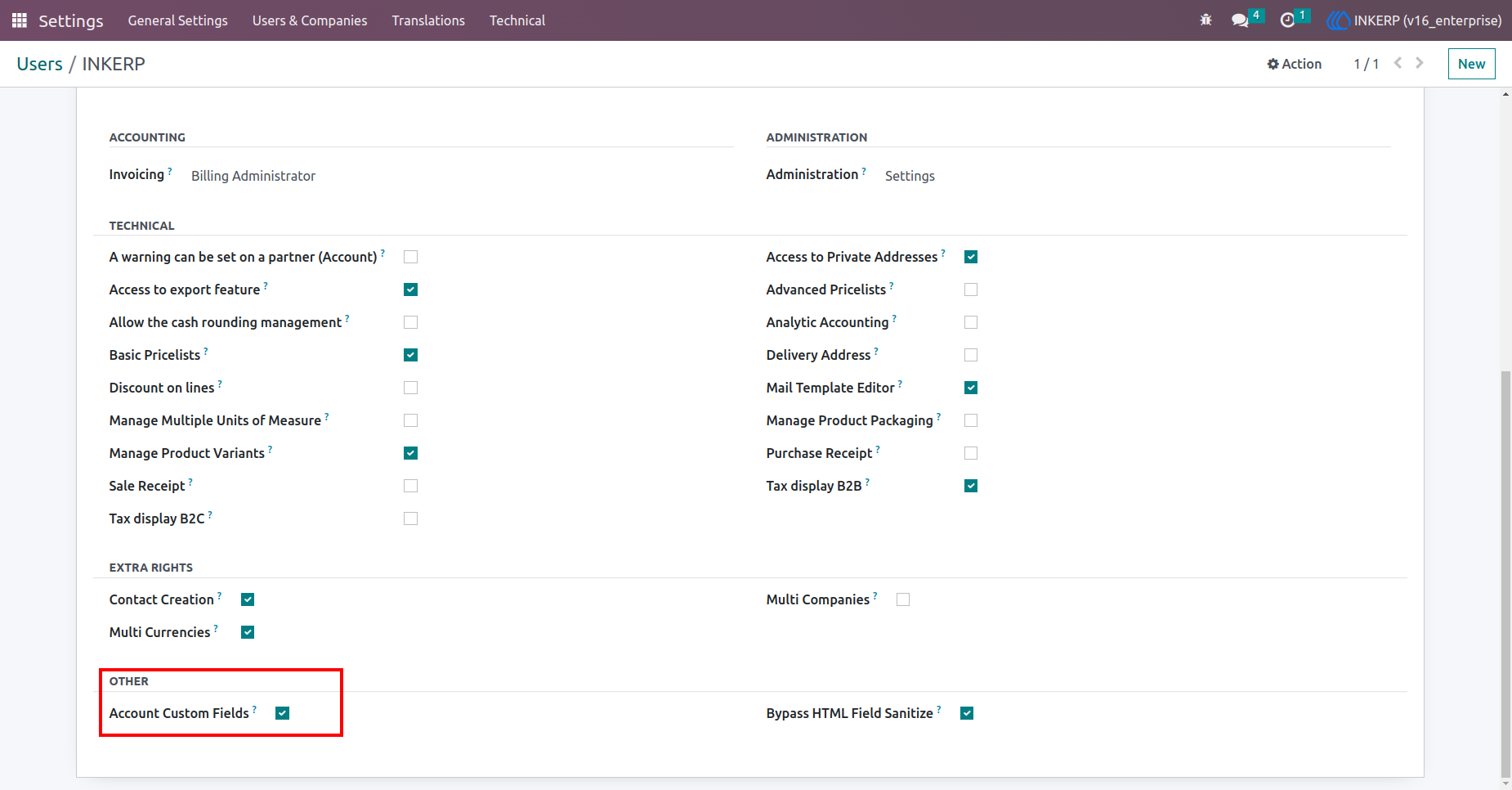Open Technical menu
Image resolution: width=1512 pixels, height=790 pixels.
click(x=517, y=20)
